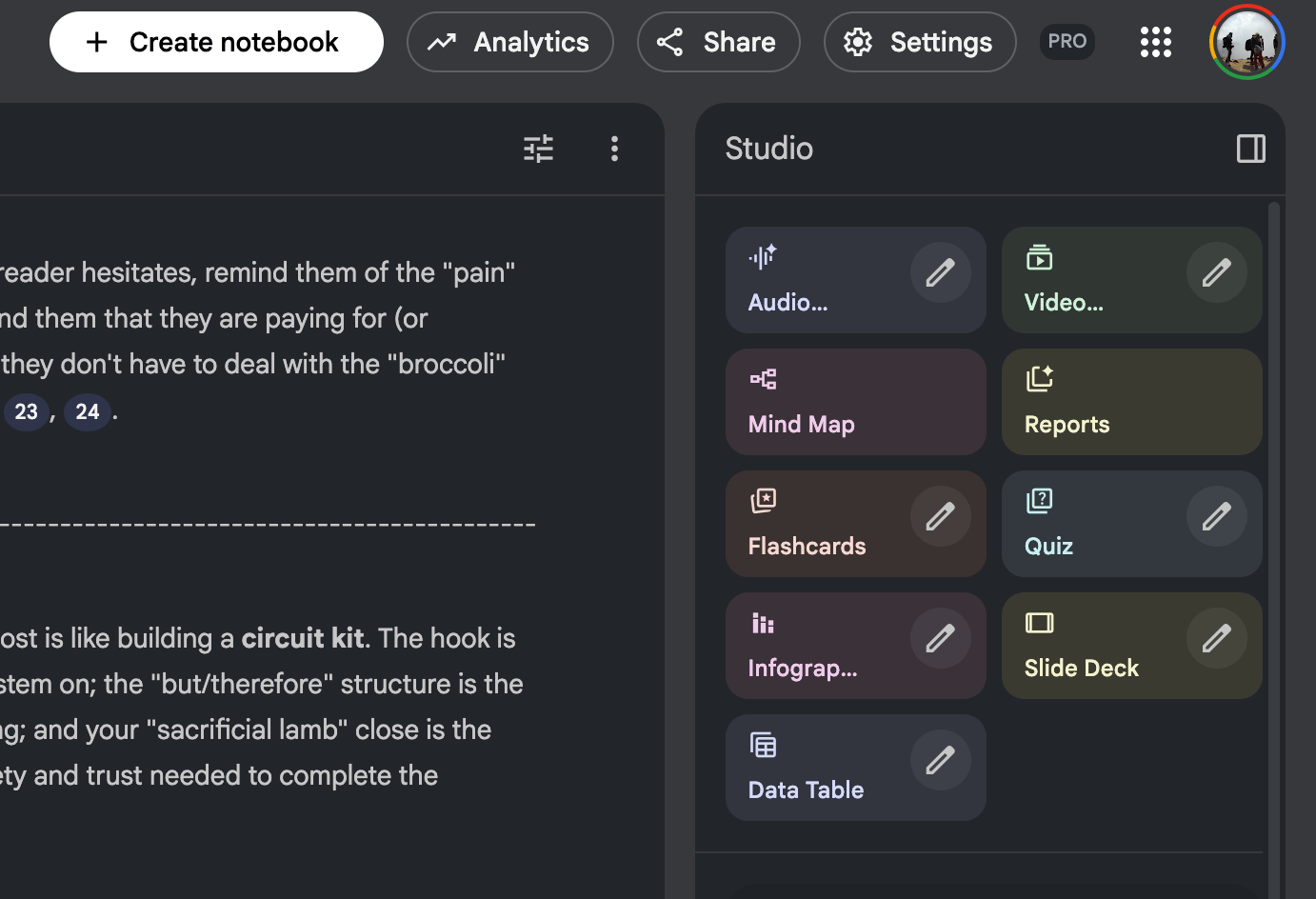Click the Create notebook button
Screen dimensions: 1316x899
pos(216,42)
